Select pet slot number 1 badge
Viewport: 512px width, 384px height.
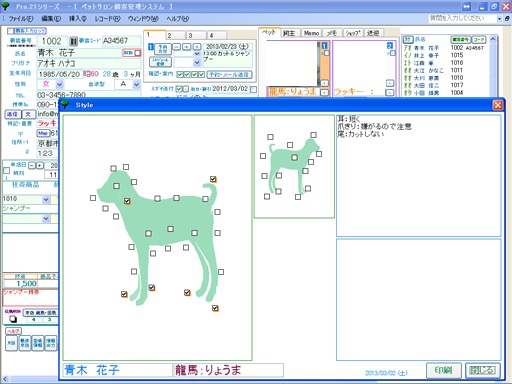click(324, 45)
